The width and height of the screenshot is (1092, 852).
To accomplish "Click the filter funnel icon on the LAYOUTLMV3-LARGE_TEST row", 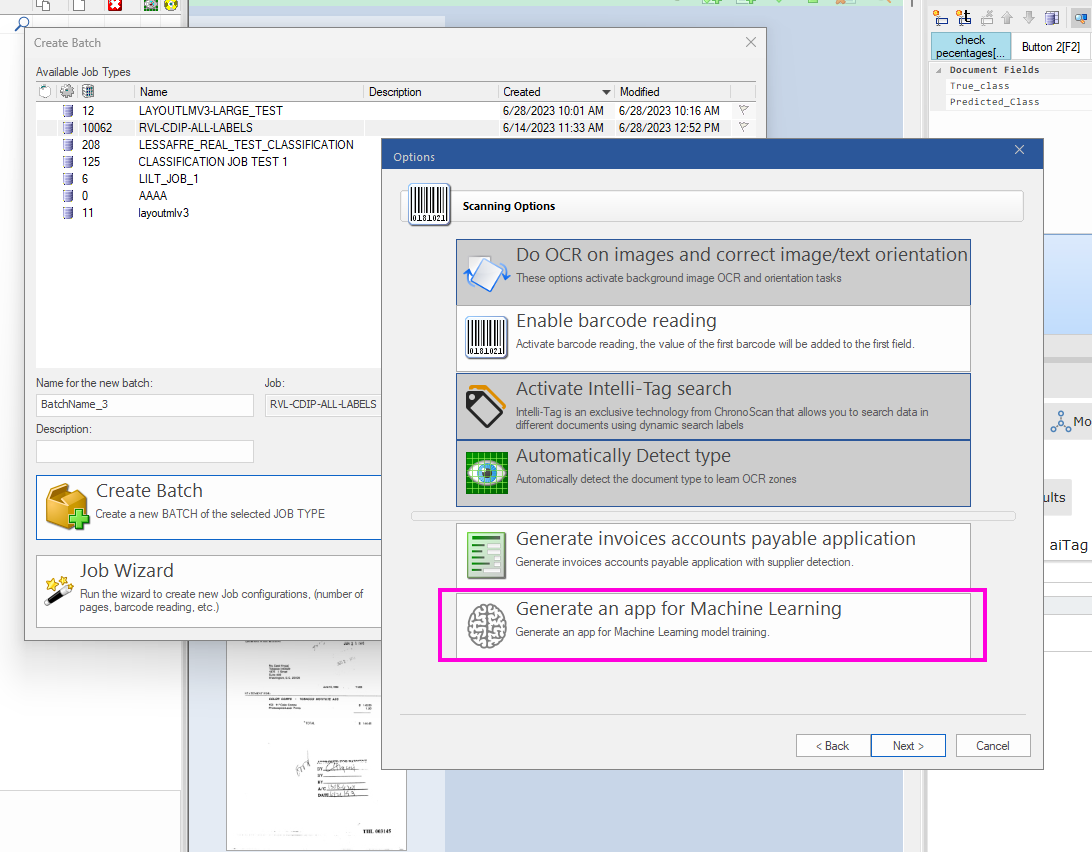I will pyautogui.click(x=744, y=110).
